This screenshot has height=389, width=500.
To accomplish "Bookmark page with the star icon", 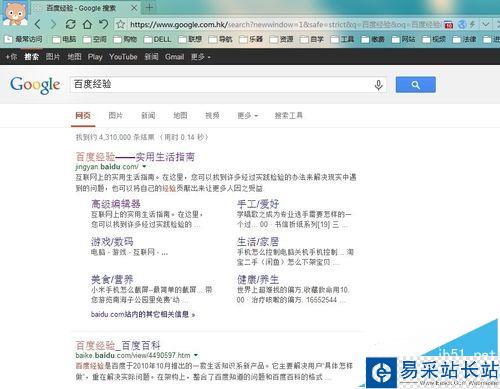I will [x=121, y=24].
